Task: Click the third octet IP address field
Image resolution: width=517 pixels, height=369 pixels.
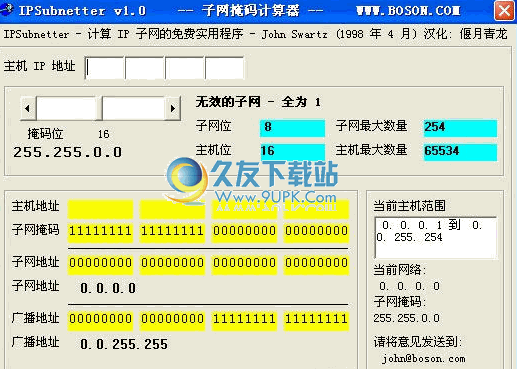Action: pos(185,68)
